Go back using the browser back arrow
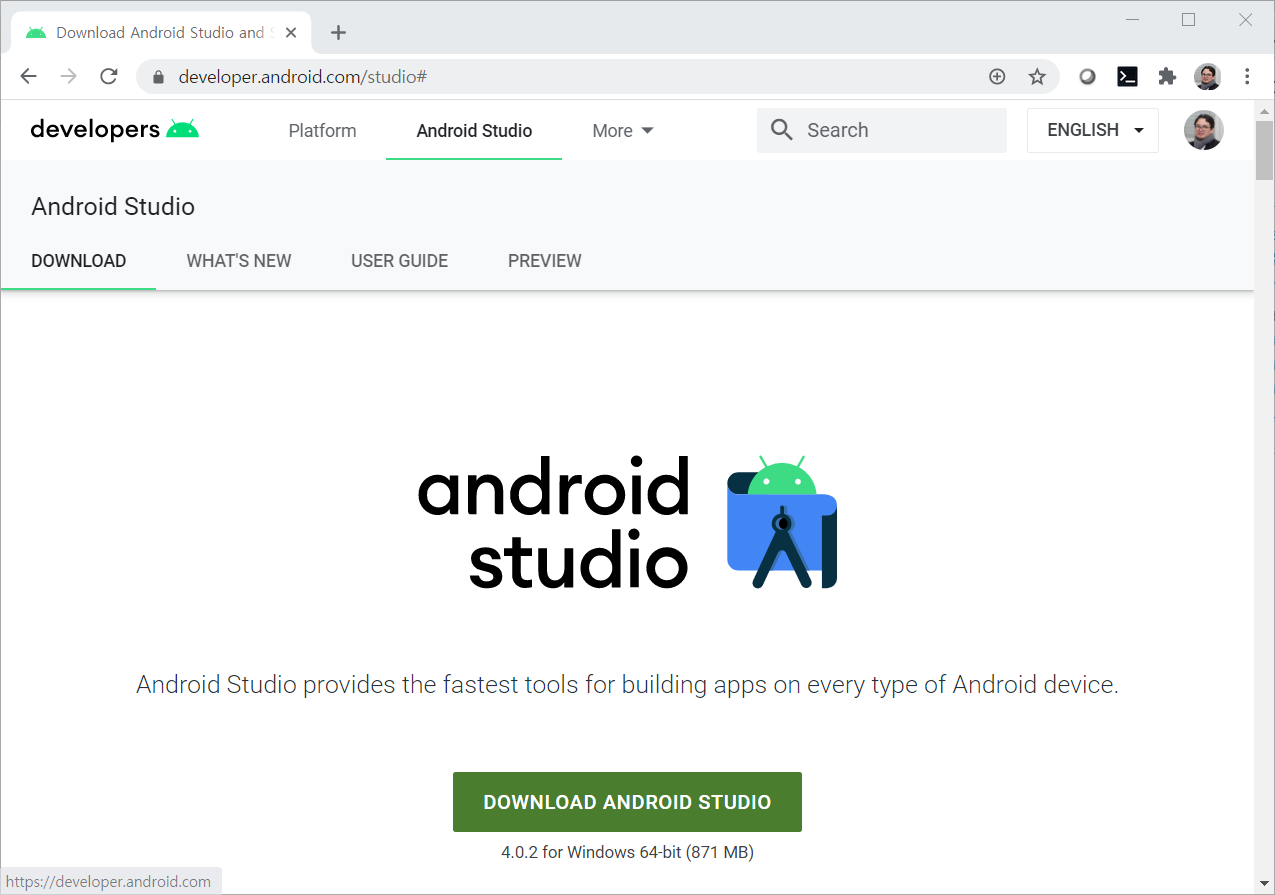Screen dimensions: 1275x895 click(28, 77)
